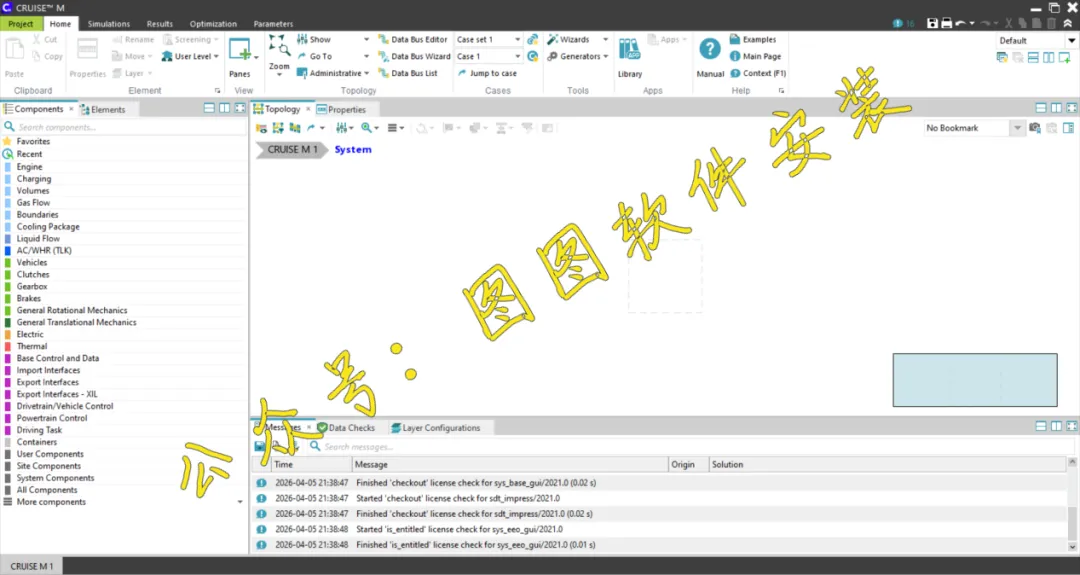Expand the Wizards dropdown
Screen dimensions: 1080x575
(x=605, y=39)
